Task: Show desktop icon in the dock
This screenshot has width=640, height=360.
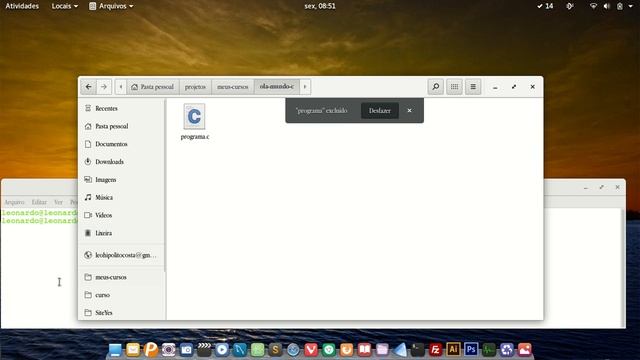Action: (x=115, y=349)
